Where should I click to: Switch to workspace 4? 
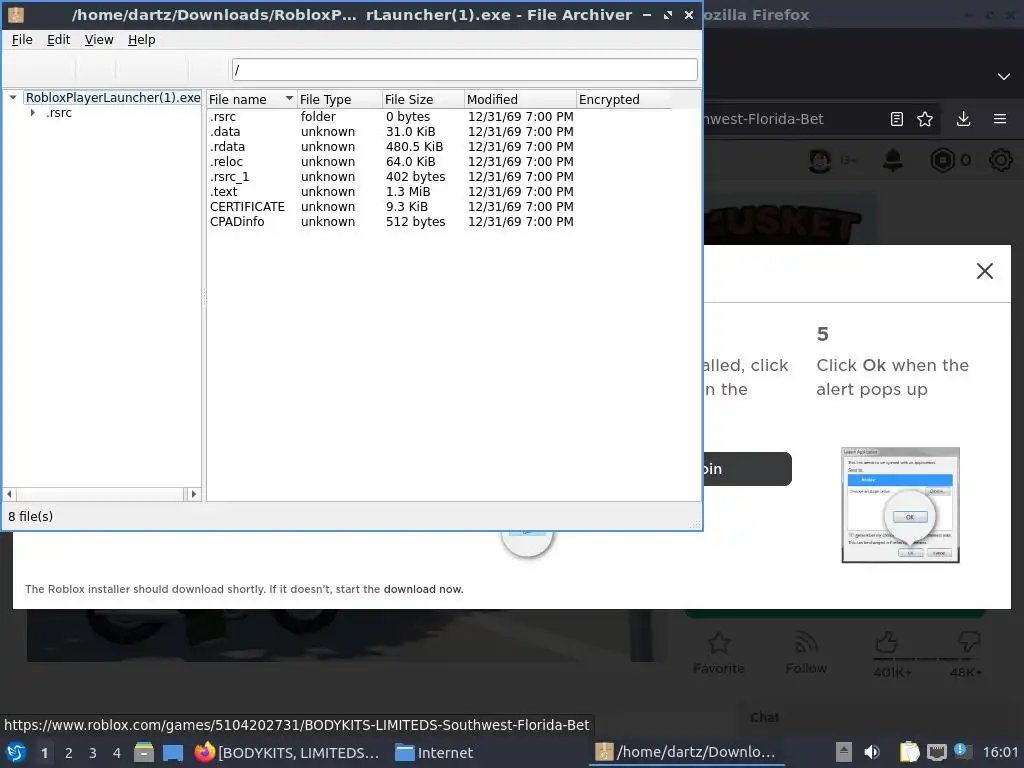pyautogui.click(x=117, y=752)
